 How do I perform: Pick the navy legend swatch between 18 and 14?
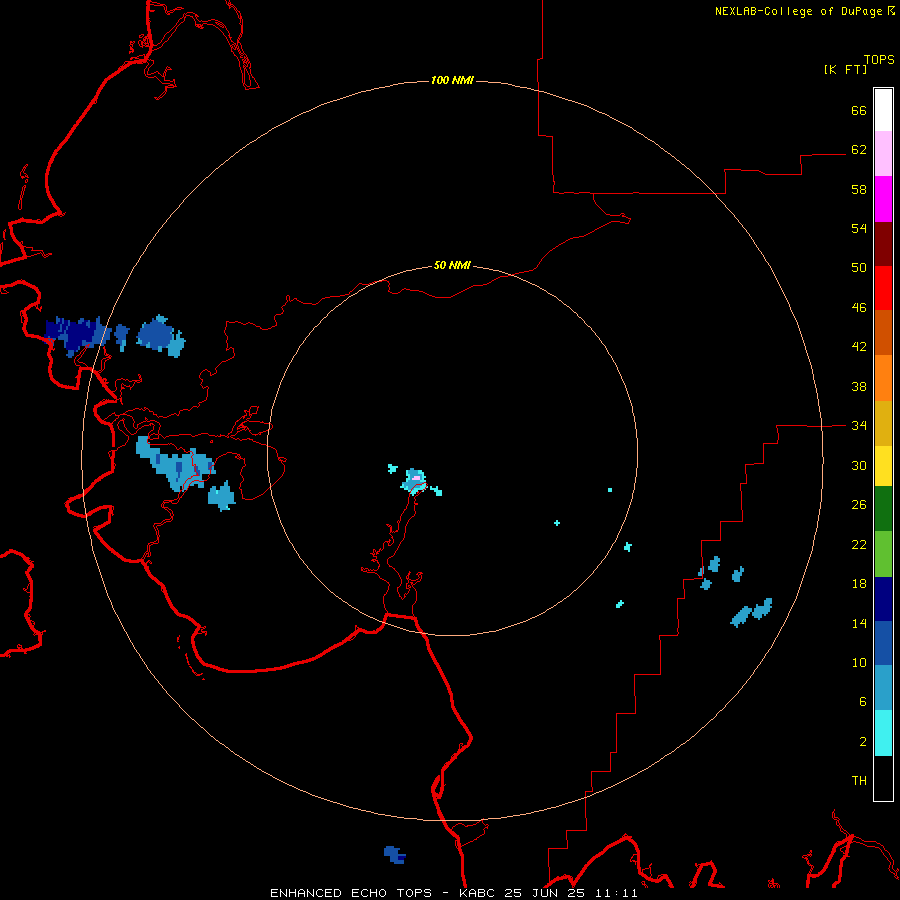click(883, 599)
